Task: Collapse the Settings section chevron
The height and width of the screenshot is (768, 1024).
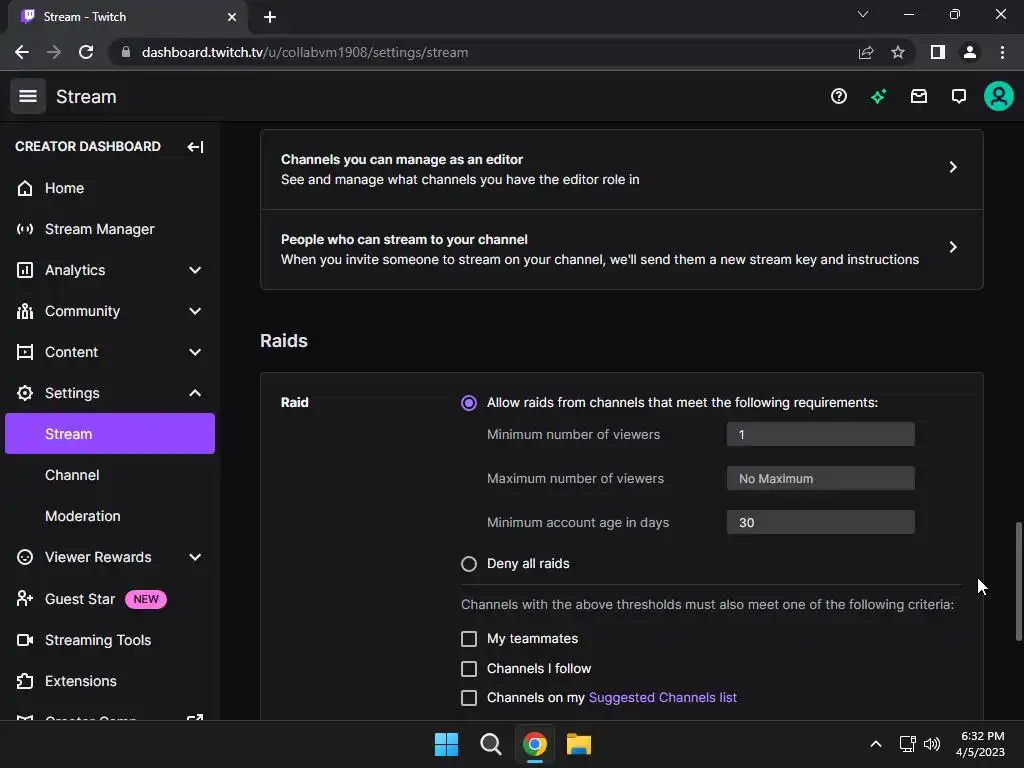Action: coord(195,393)
